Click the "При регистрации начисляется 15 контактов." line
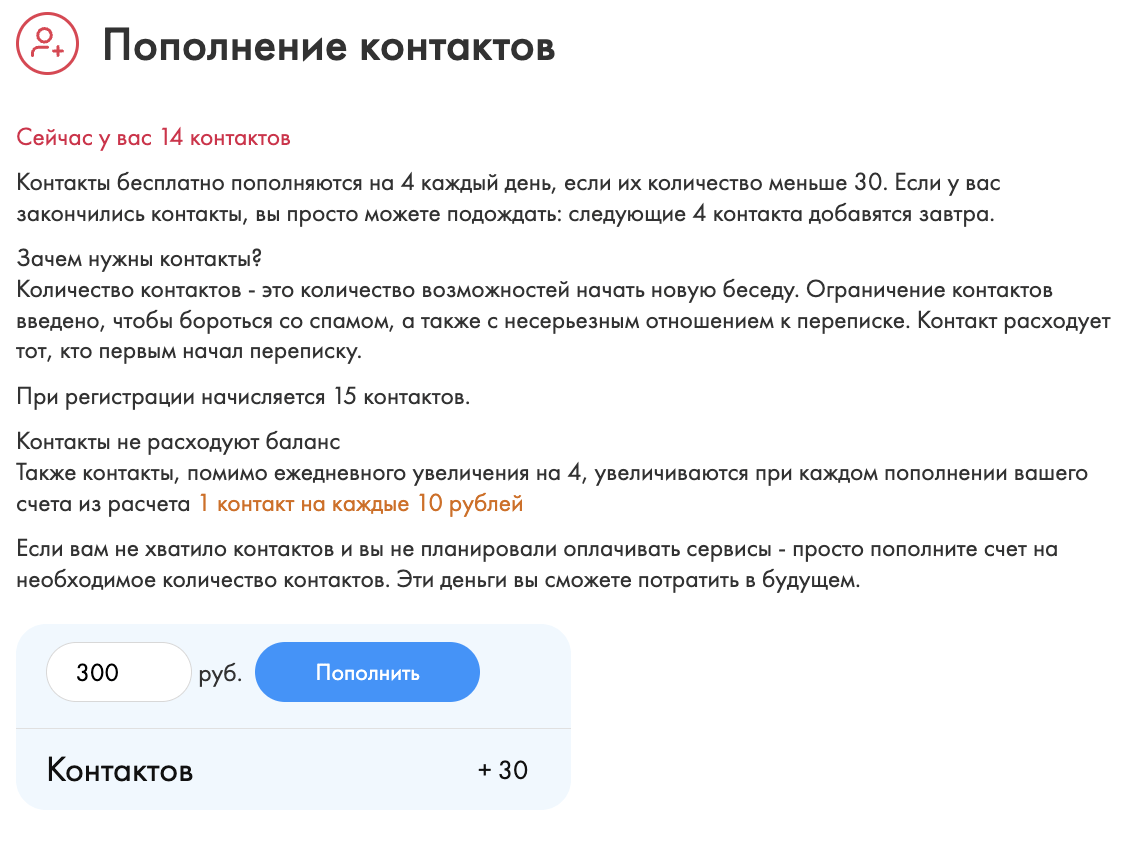Image resolution: width=1138 pixels, height=842 pixels. click(x=243, y=397)
